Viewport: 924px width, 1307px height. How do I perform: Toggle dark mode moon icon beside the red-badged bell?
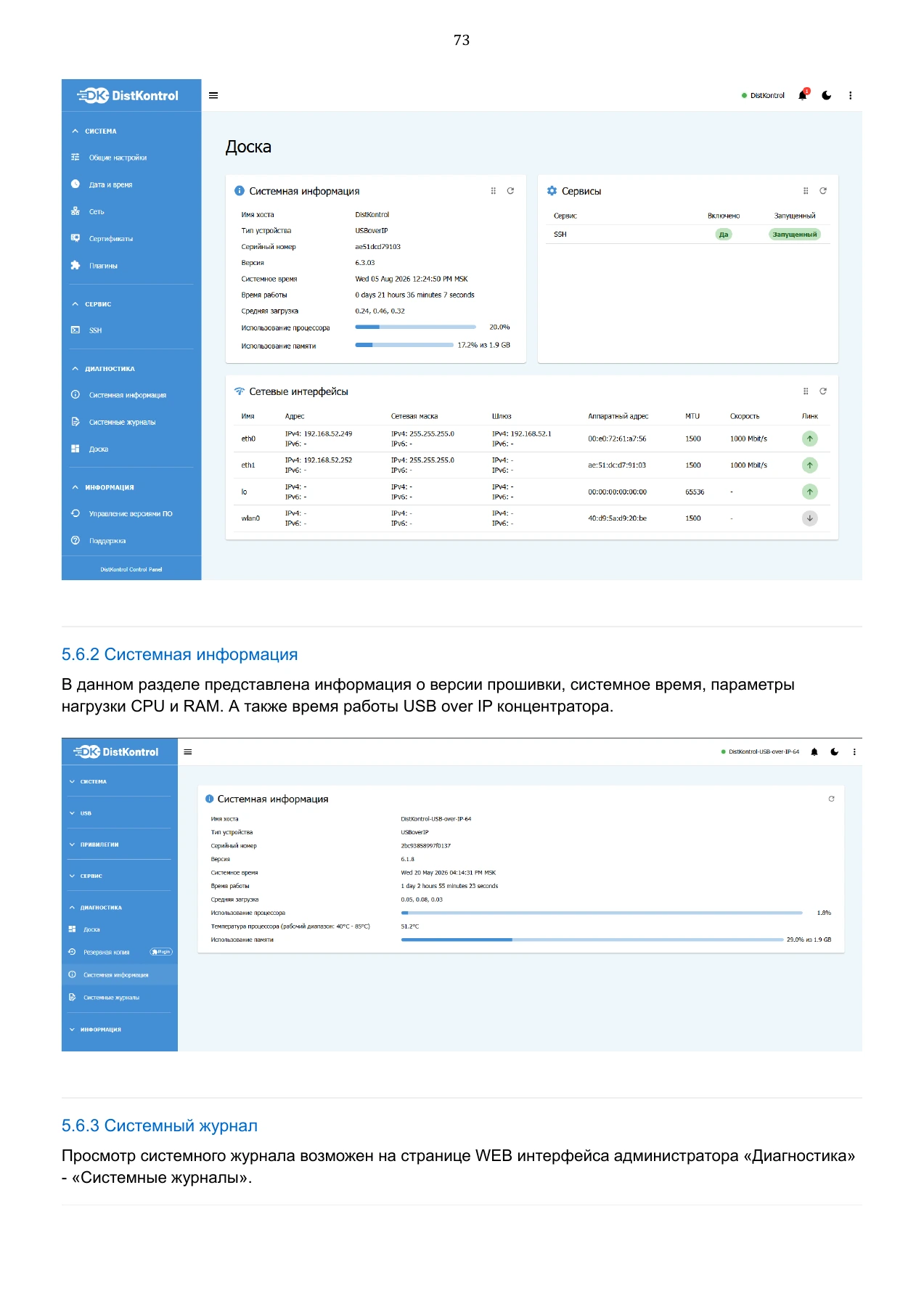826,95
